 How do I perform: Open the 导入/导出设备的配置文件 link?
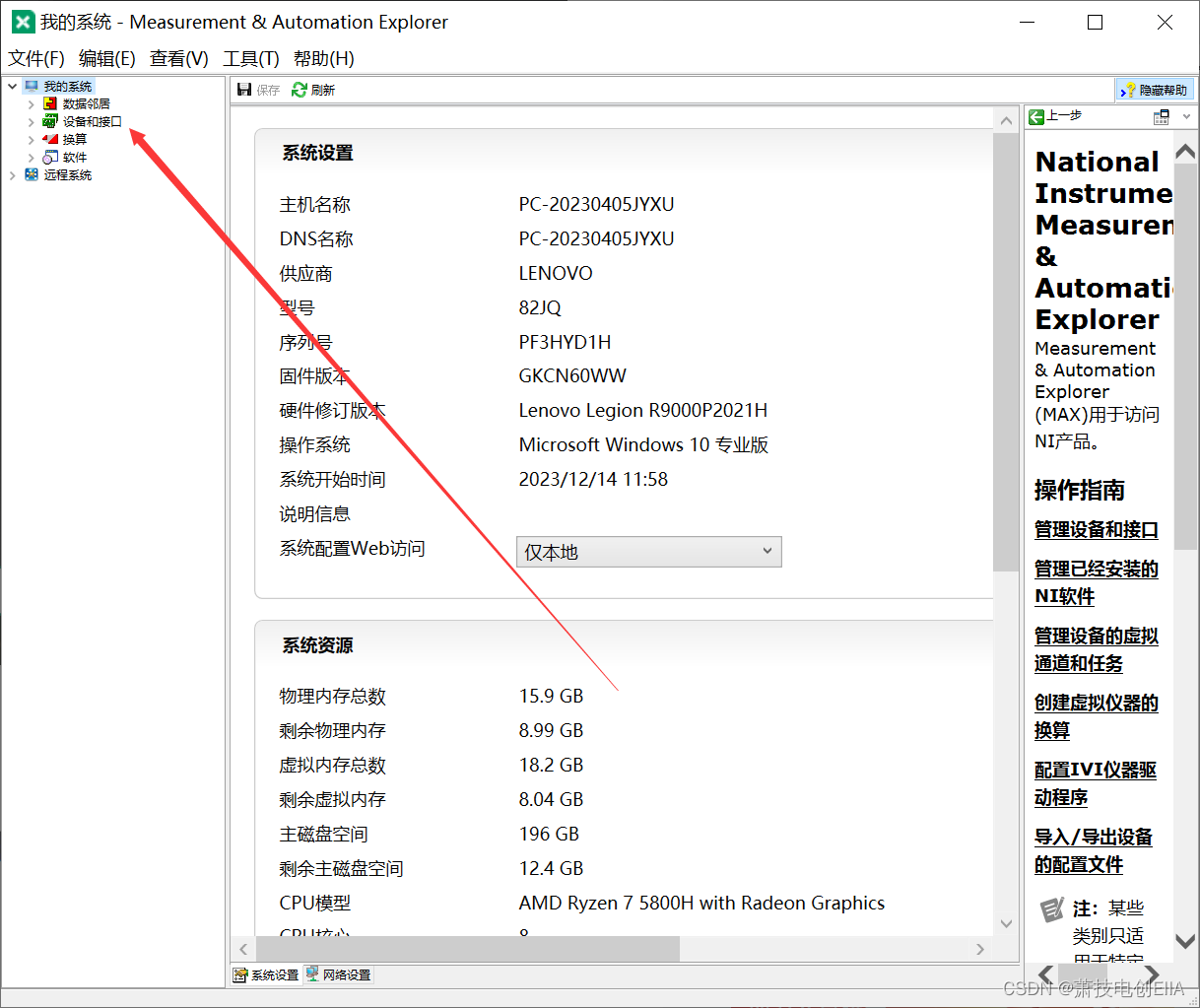pos(1093,850)
